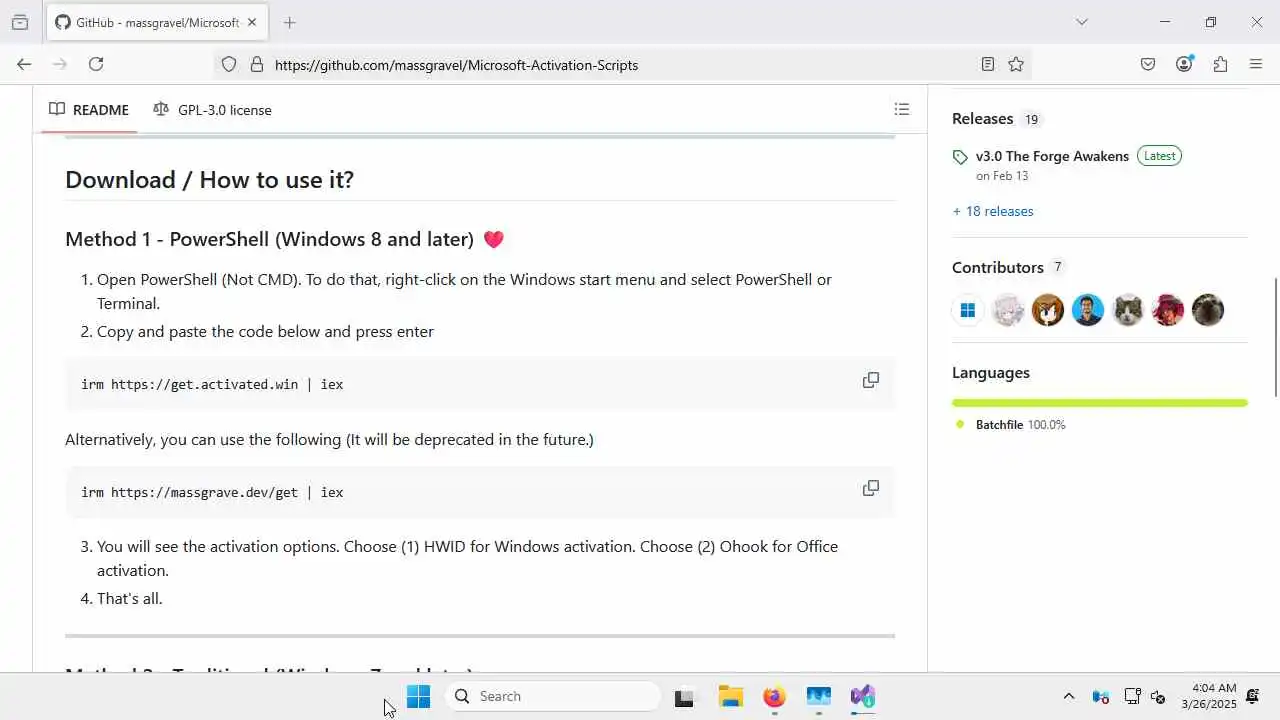Open the Pocket save icon

point(1148,64)
